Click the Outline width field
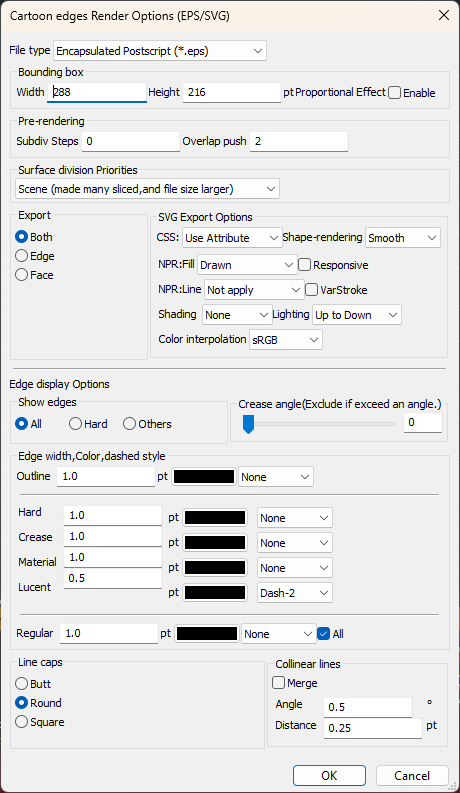This screenshot has height=793, width=460. click(106, 476)
